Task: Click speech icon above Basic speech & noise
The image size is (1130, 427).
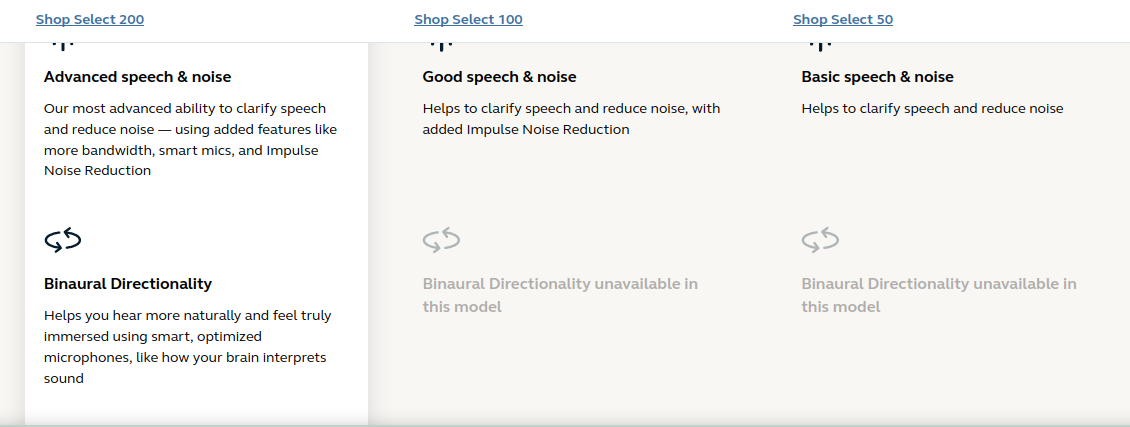Action: (x=820, y=47)
